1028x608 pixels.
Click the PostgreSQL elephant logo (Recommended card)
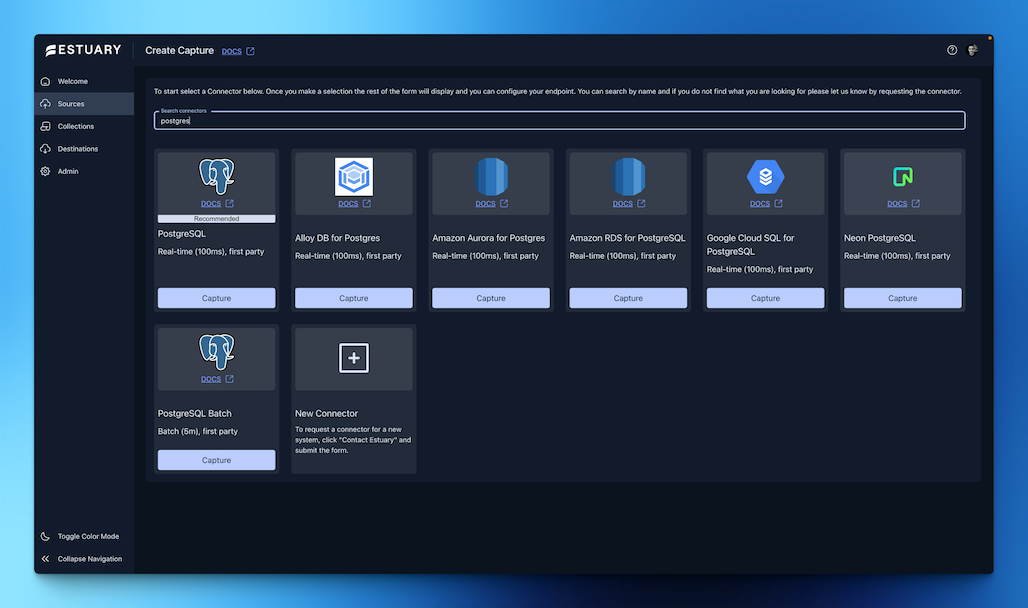click(x=216, y=176)
